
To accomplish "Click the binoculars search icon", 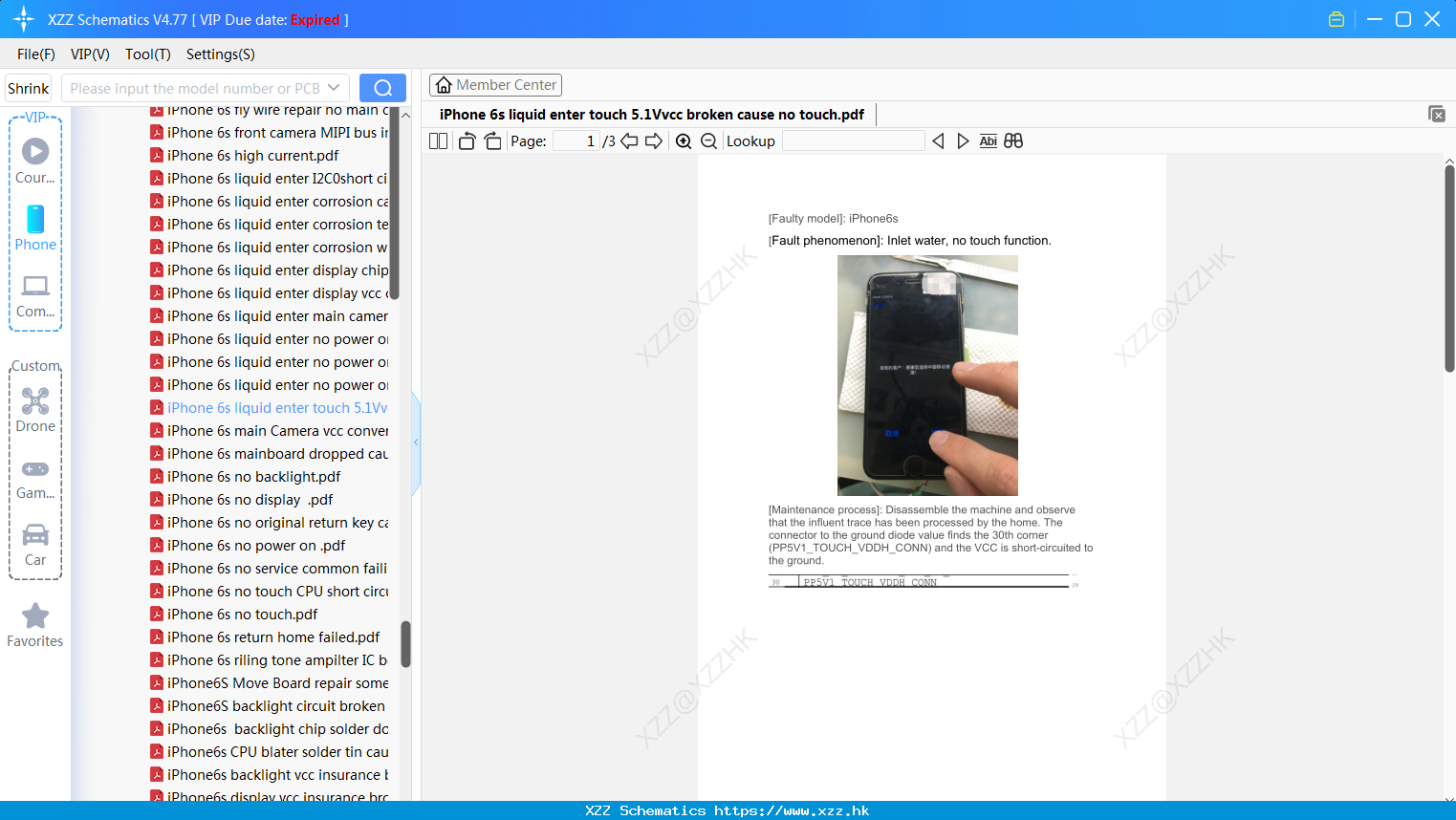I will point(1013,141).
